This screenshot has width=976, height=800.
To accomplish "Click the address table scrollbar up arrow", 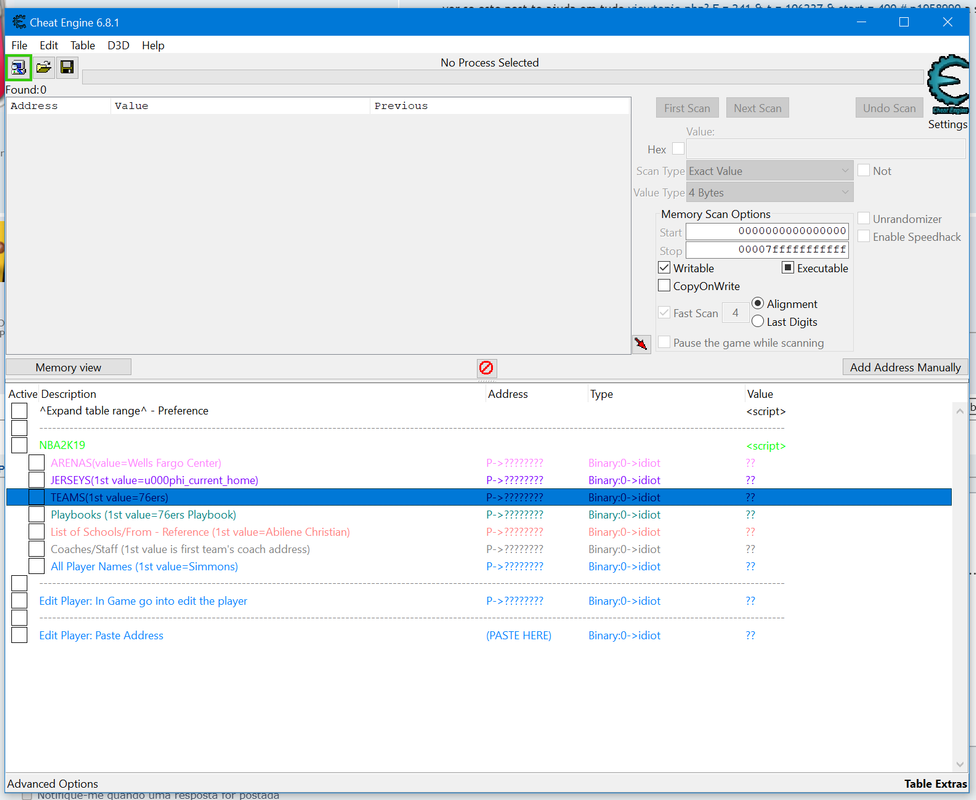I will 959,411.
